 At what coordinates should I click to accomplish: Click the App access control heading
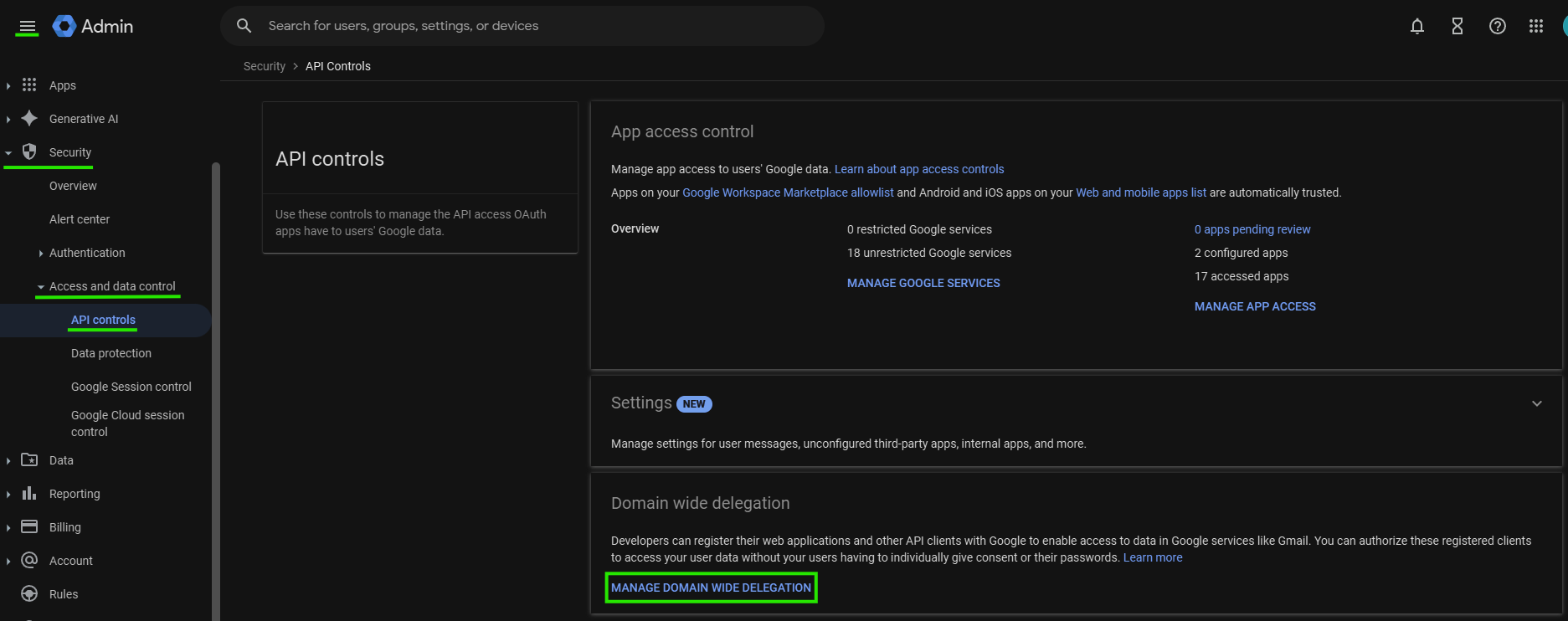point(682,131)
